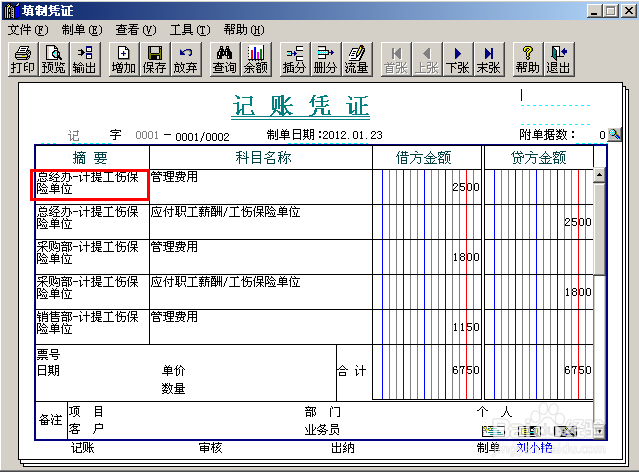Click the 摘要 column header

[x=93, y=157]
